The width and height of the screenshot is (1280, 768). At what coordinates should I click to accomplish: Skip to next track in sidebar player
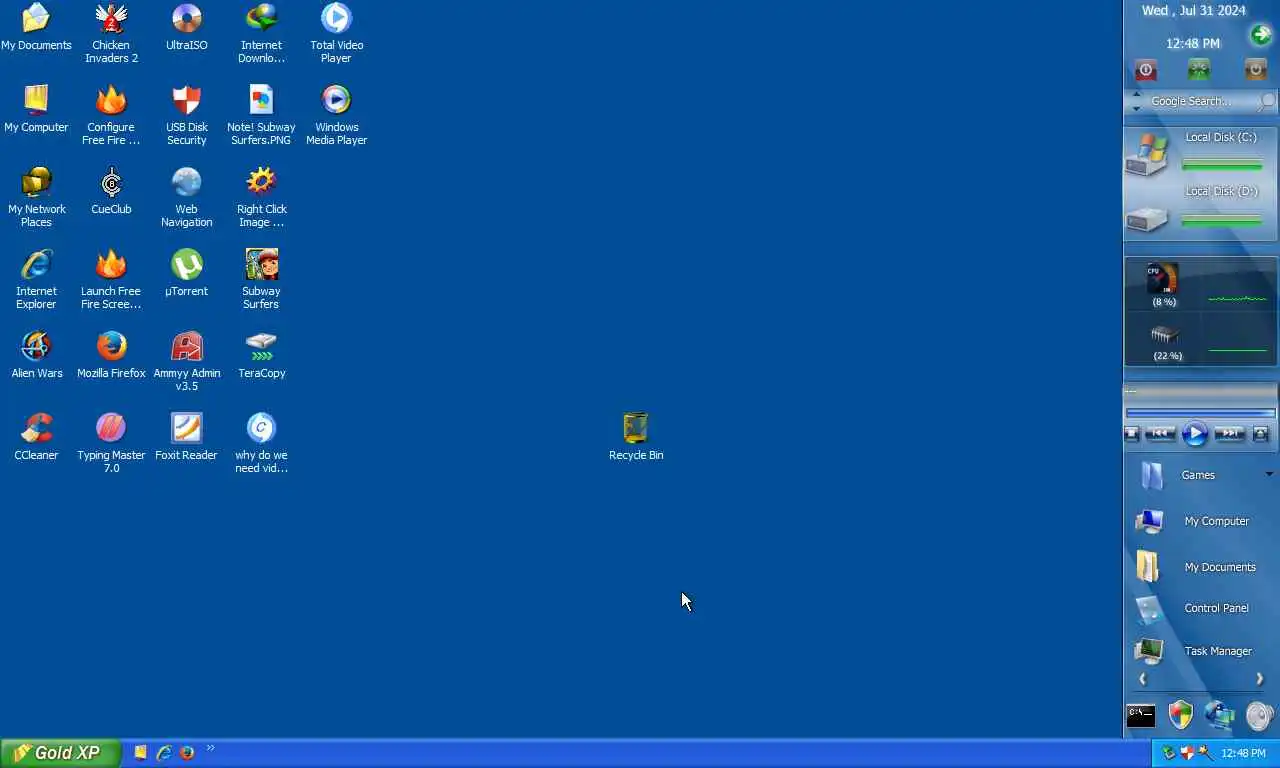(1229, 434)
